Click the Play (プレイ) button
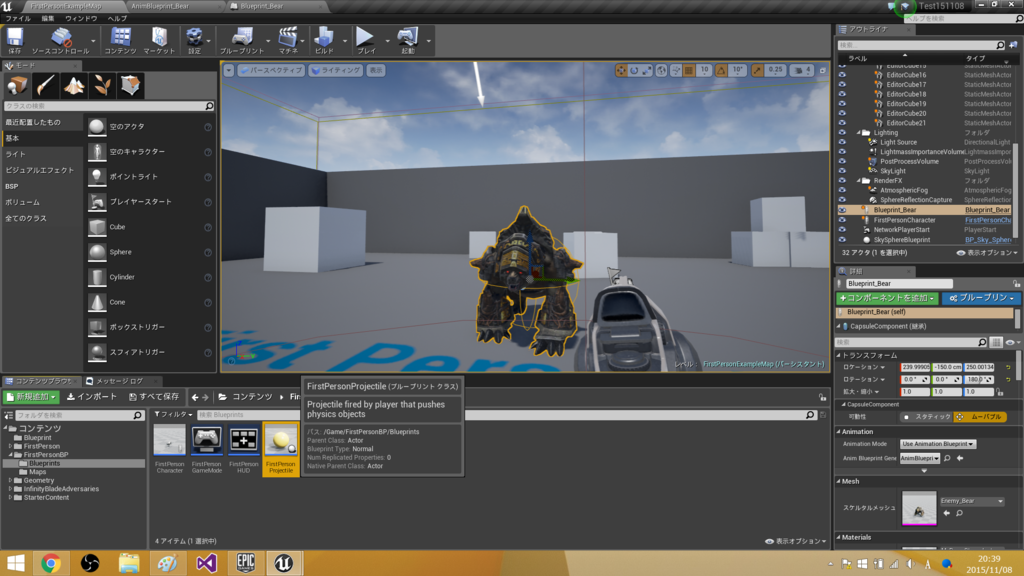The width and height of the screenshot is (1024, 576). point(366,40)
